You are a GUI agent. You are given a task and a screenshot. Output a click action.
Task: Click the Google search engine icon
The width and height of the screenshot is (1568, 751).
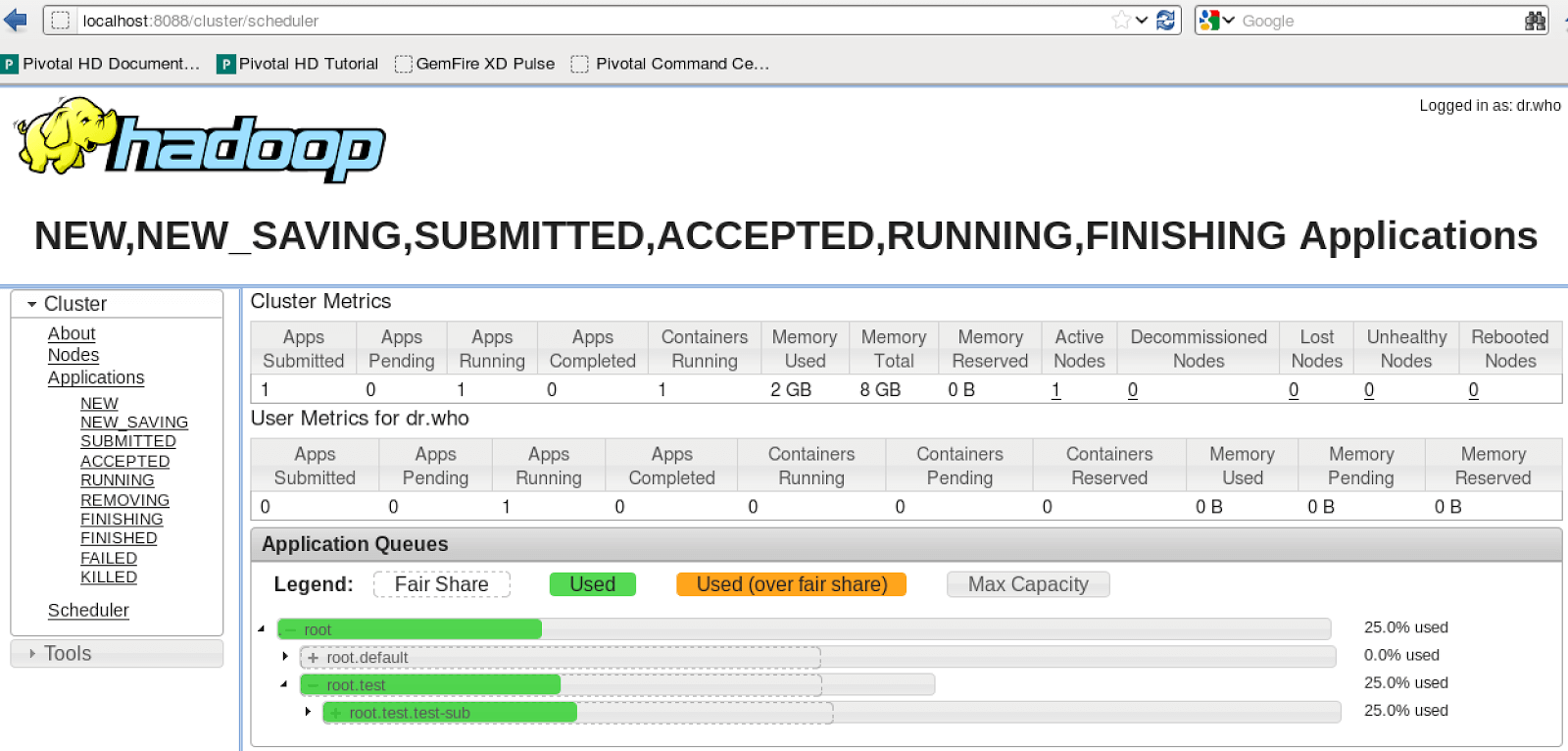coord(1210,21)
